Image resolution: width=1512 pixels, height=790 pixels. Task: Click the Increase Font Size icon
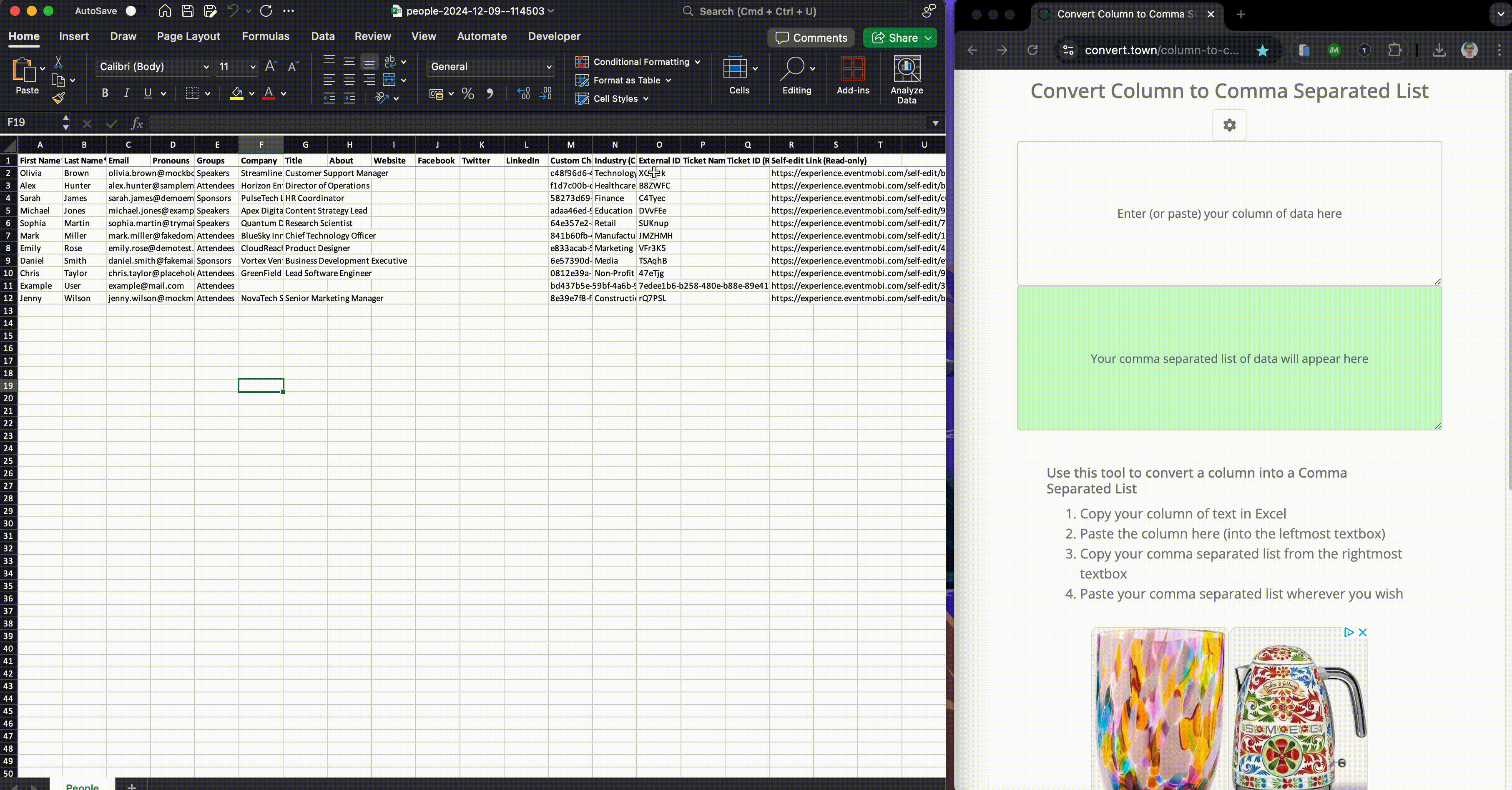coord(271,66)
